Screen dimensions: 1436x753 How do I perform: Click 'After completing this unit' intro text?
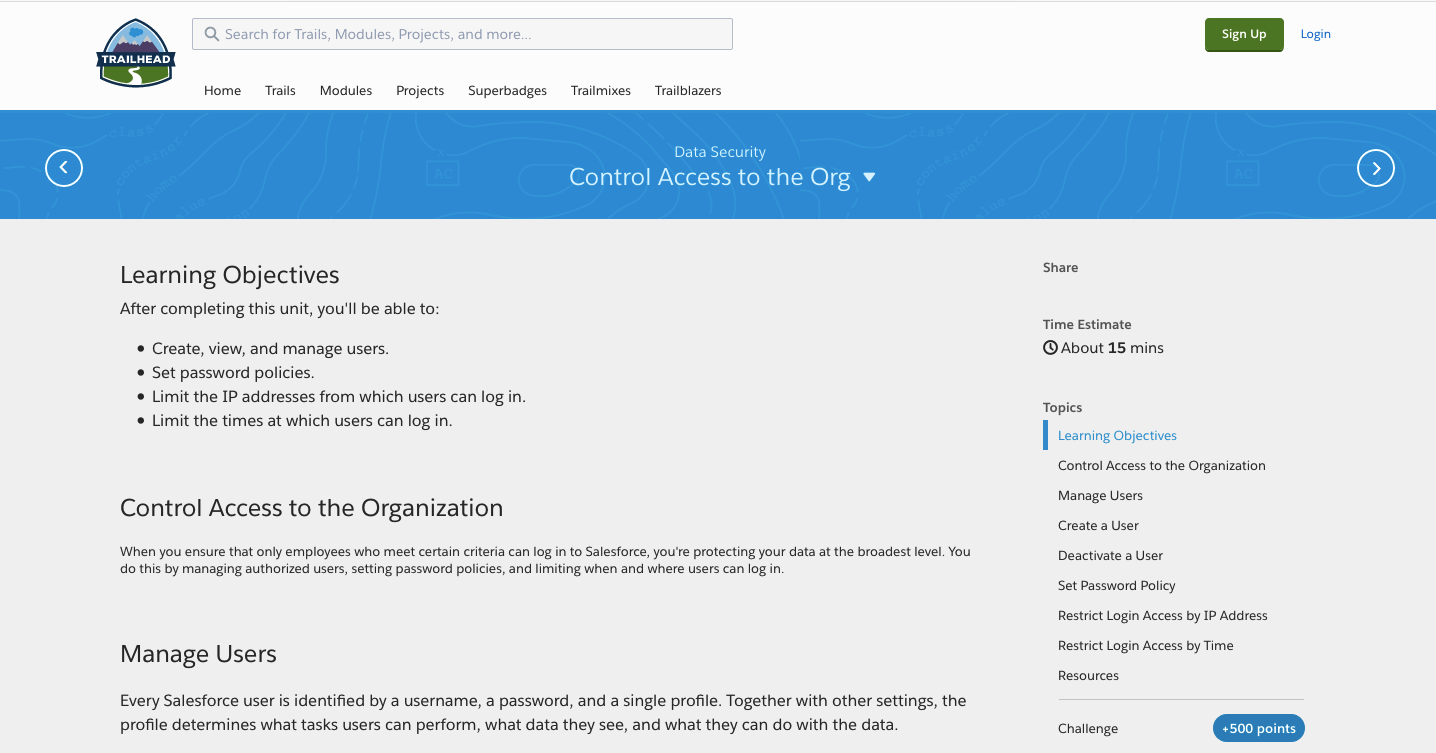[279, 309]
